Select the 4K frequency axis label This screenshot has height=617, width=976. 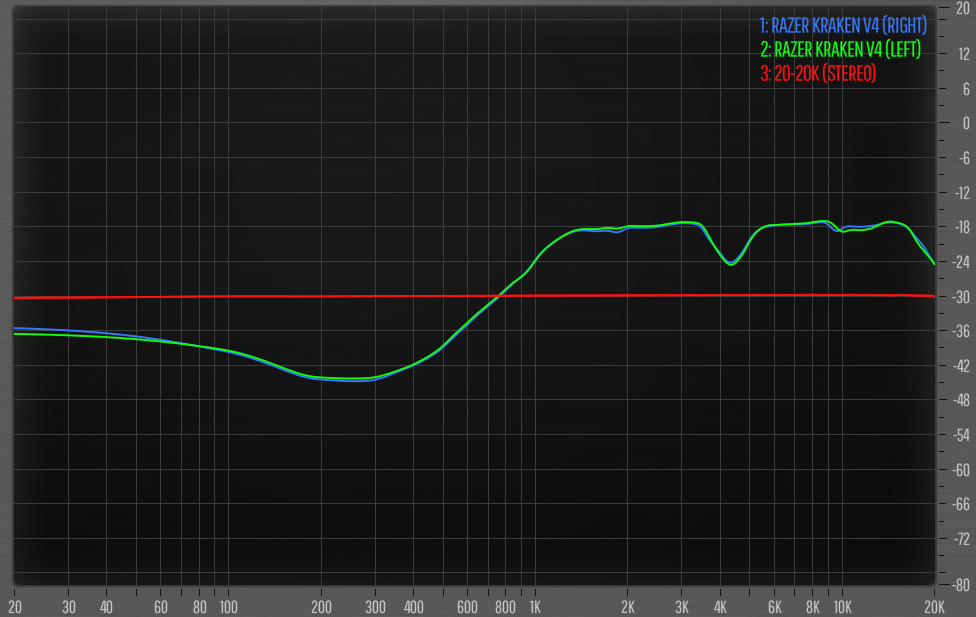[x=720, y=607]
